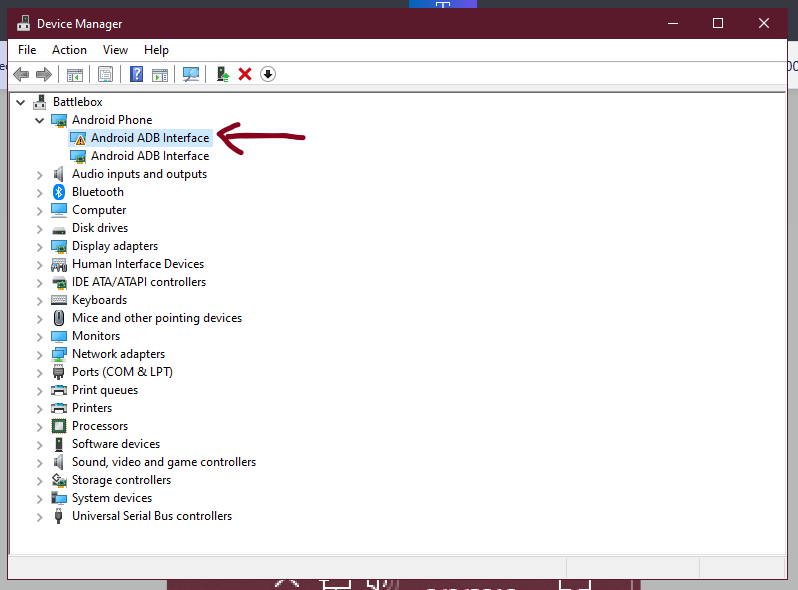Image resolution: width=798 pixels, height=590 pixels.
Task: Select the Mice and other pointing devices label
Action: pos(157,318)
